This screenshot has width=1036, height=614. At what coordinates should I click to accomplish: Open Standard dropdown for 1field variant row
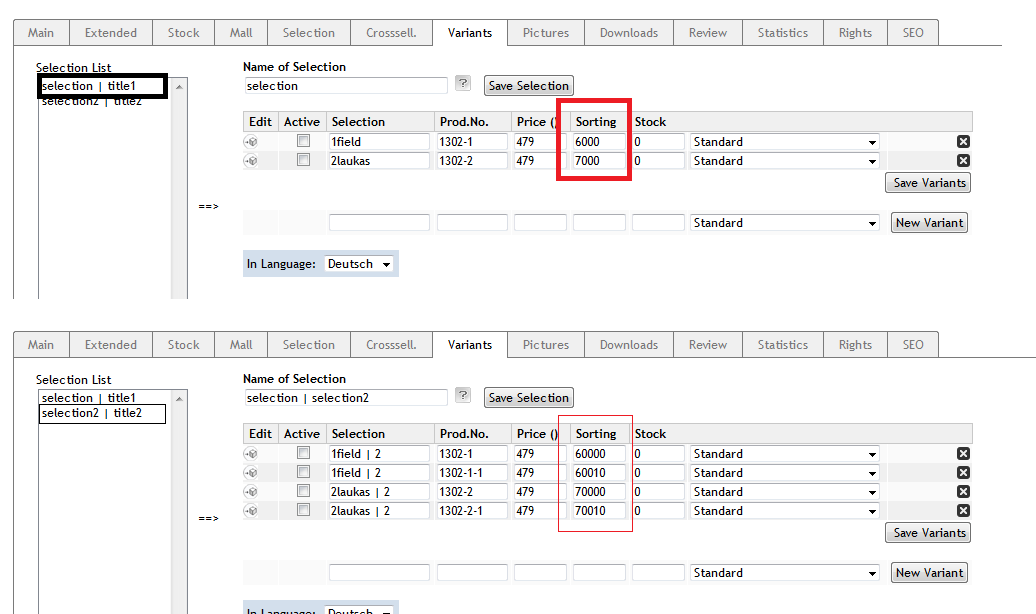(x=784, y=142)
